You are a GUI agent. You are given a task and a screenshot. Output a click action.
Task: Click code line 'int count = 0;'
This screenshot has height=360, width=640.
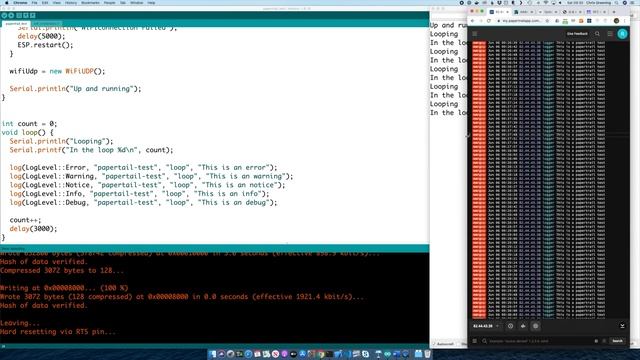tap(29, 124)
